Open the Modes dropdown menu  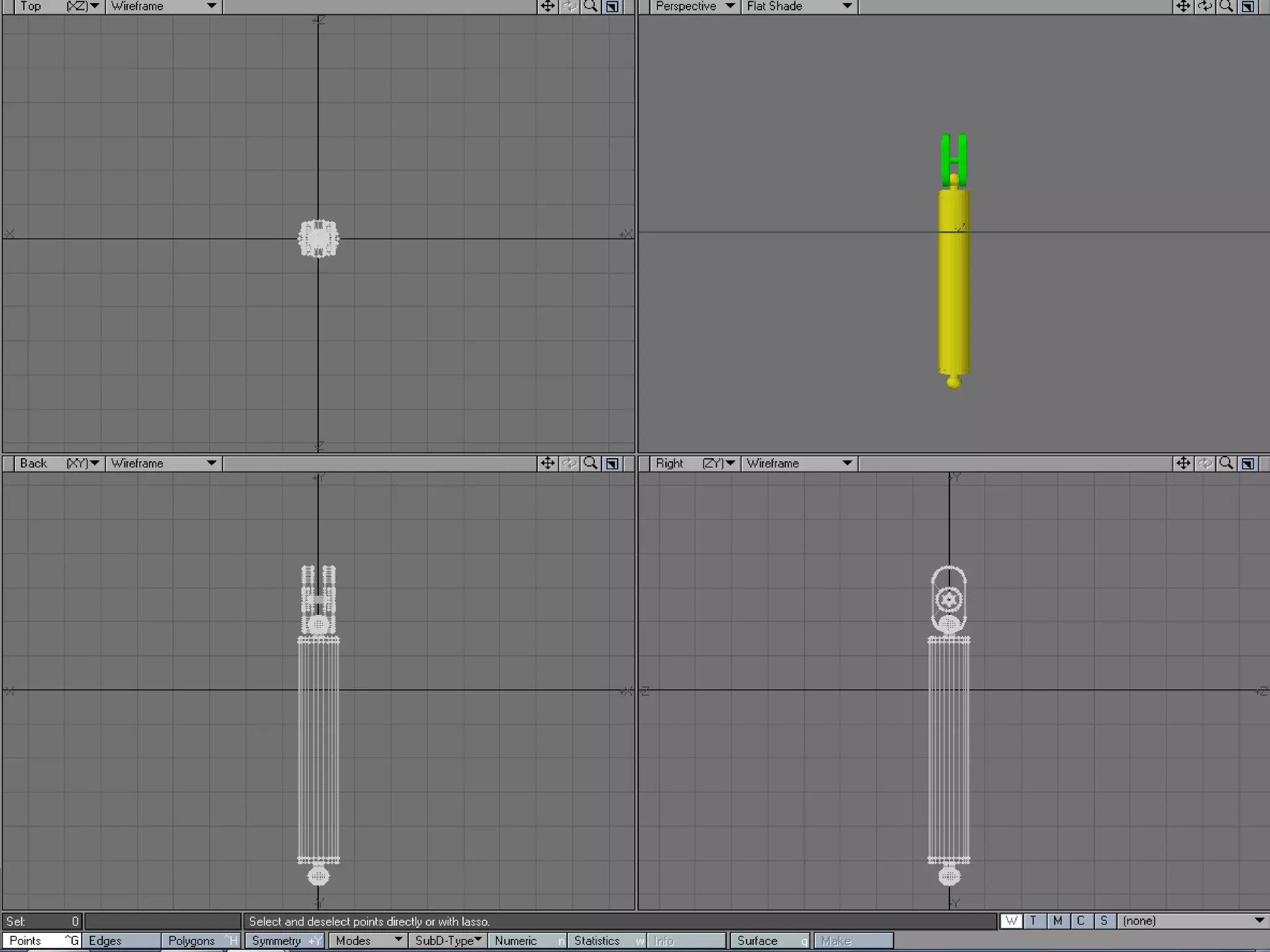tap(368, 941)
